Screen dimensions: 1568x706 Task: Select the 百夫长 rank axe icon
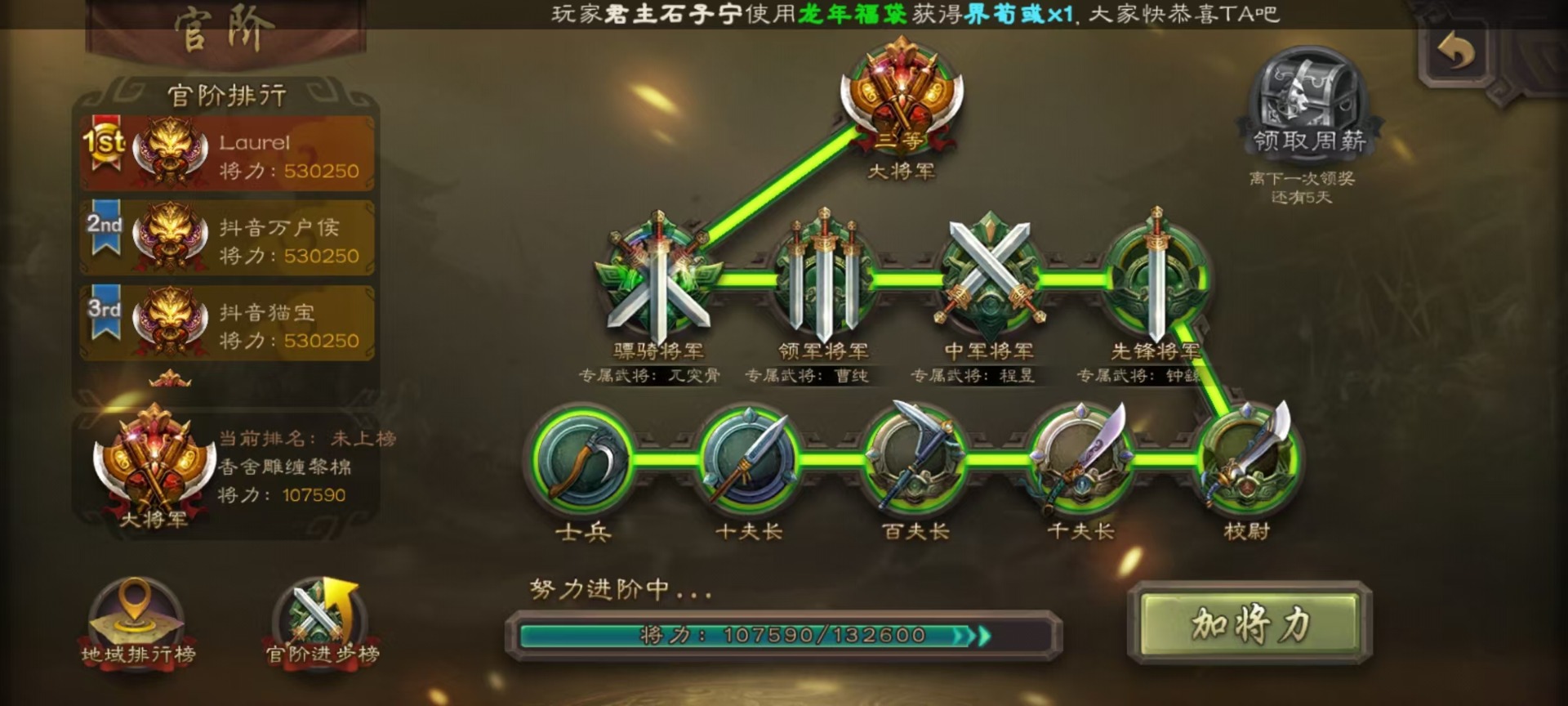tap(915, 459)
